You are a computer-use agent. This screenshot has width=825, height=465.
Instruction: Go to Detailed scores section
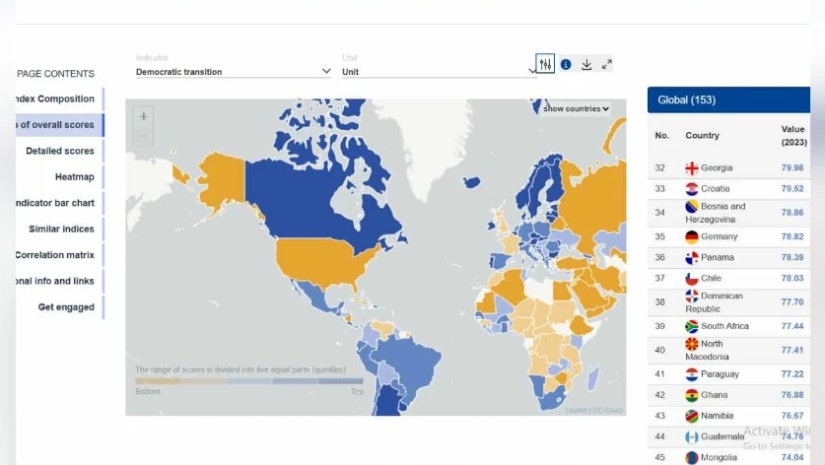coord(60,151)
